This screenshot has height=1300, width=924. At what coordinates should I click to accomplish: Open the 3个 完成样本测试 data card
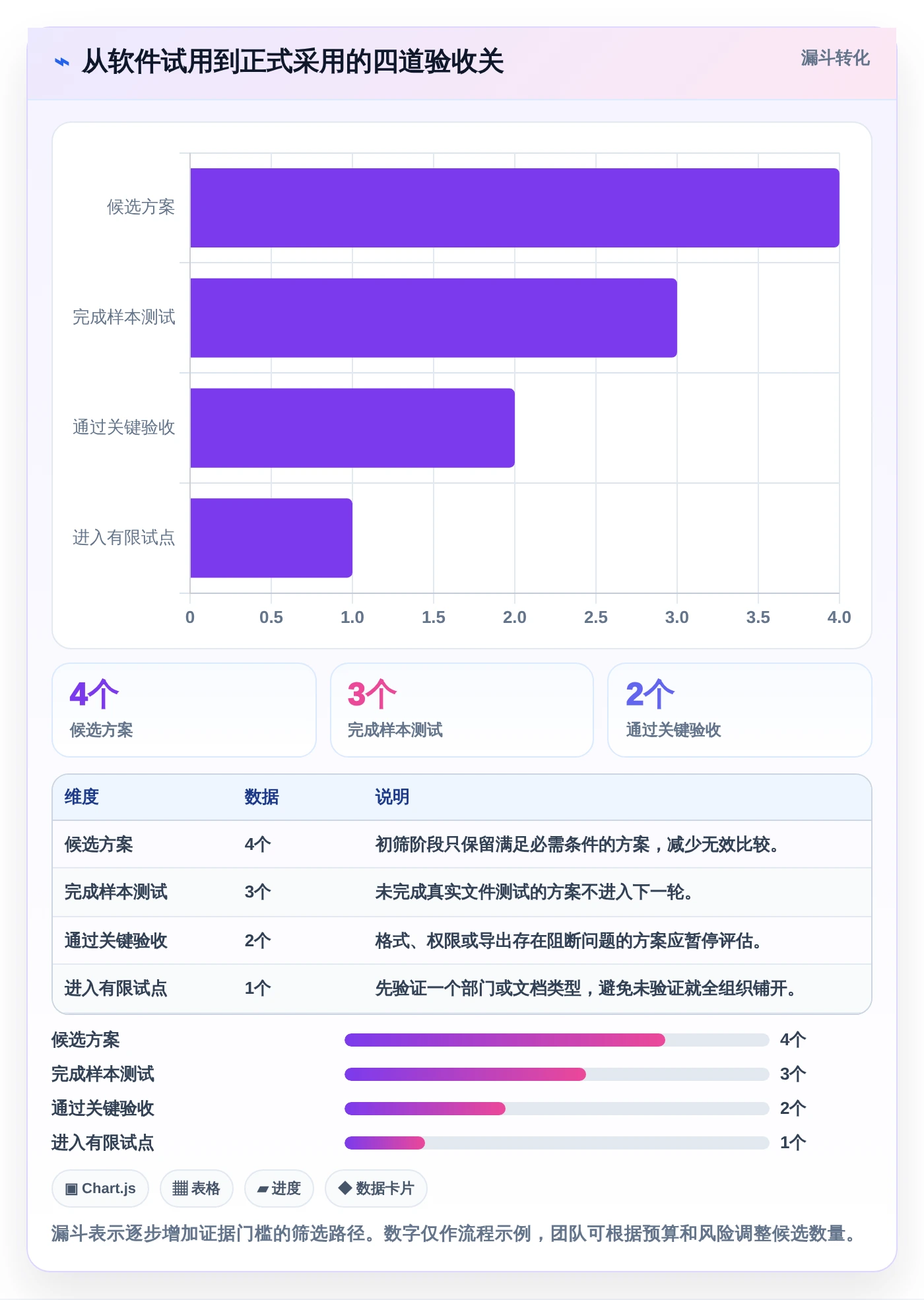(x=462, y=710)
